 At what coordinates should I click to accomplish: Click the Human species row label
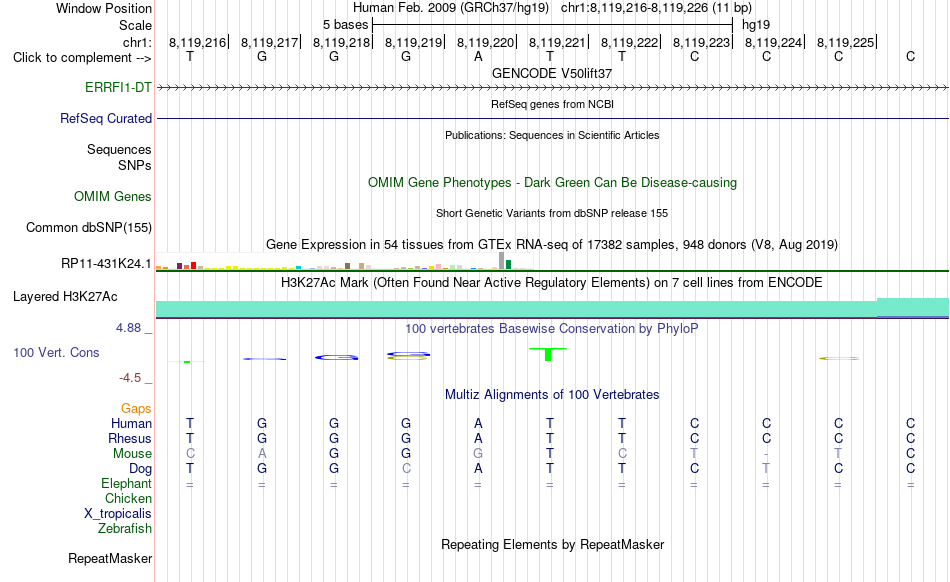131,423
